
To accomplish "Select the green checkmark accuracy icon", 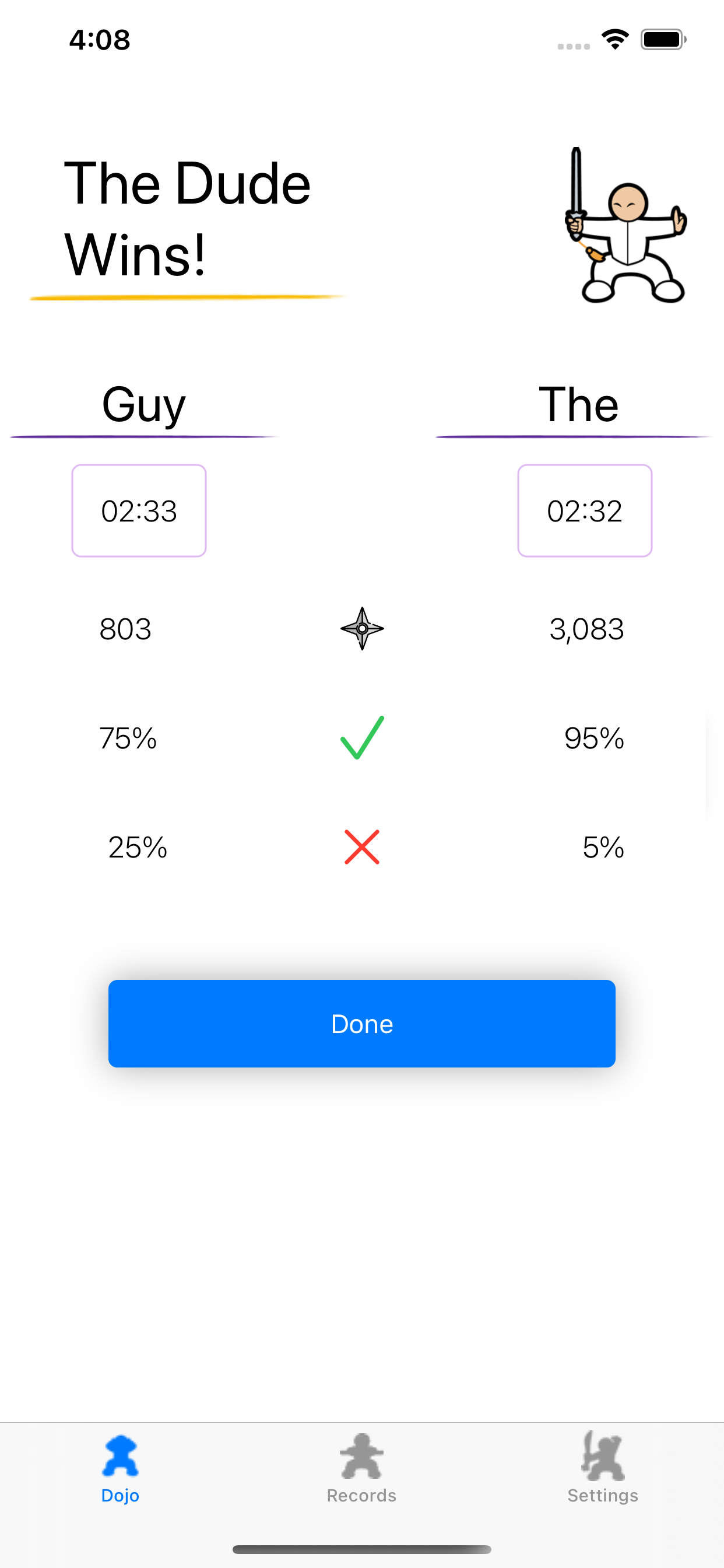I will (x=361, y=739).
